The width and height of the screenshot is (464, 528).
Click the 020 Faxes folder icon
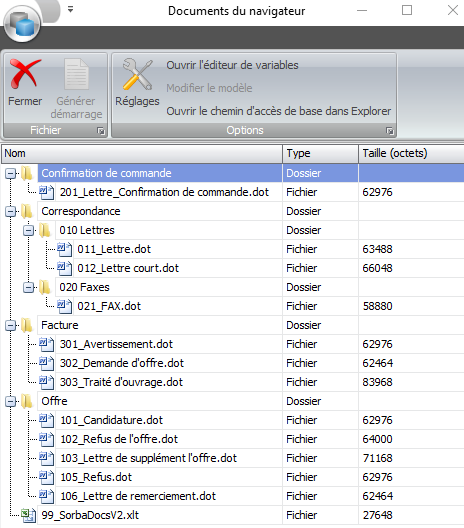point(44,287)
